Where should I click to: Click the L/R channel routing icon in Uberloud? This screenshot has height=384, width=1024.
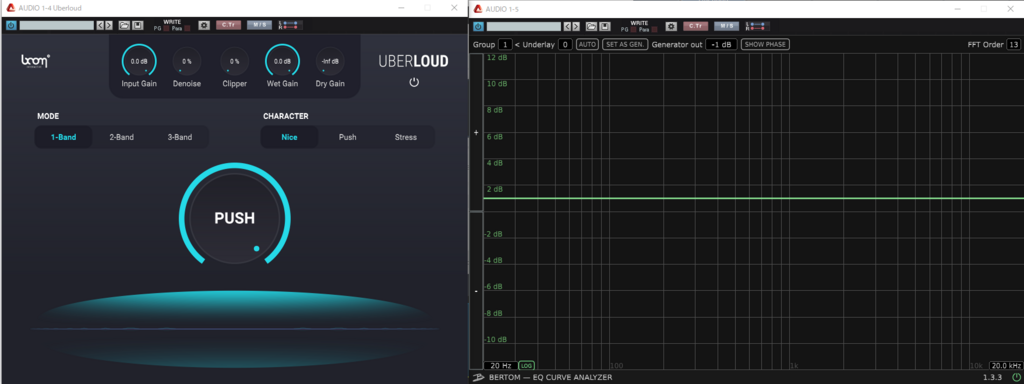[x=290, y=25]
